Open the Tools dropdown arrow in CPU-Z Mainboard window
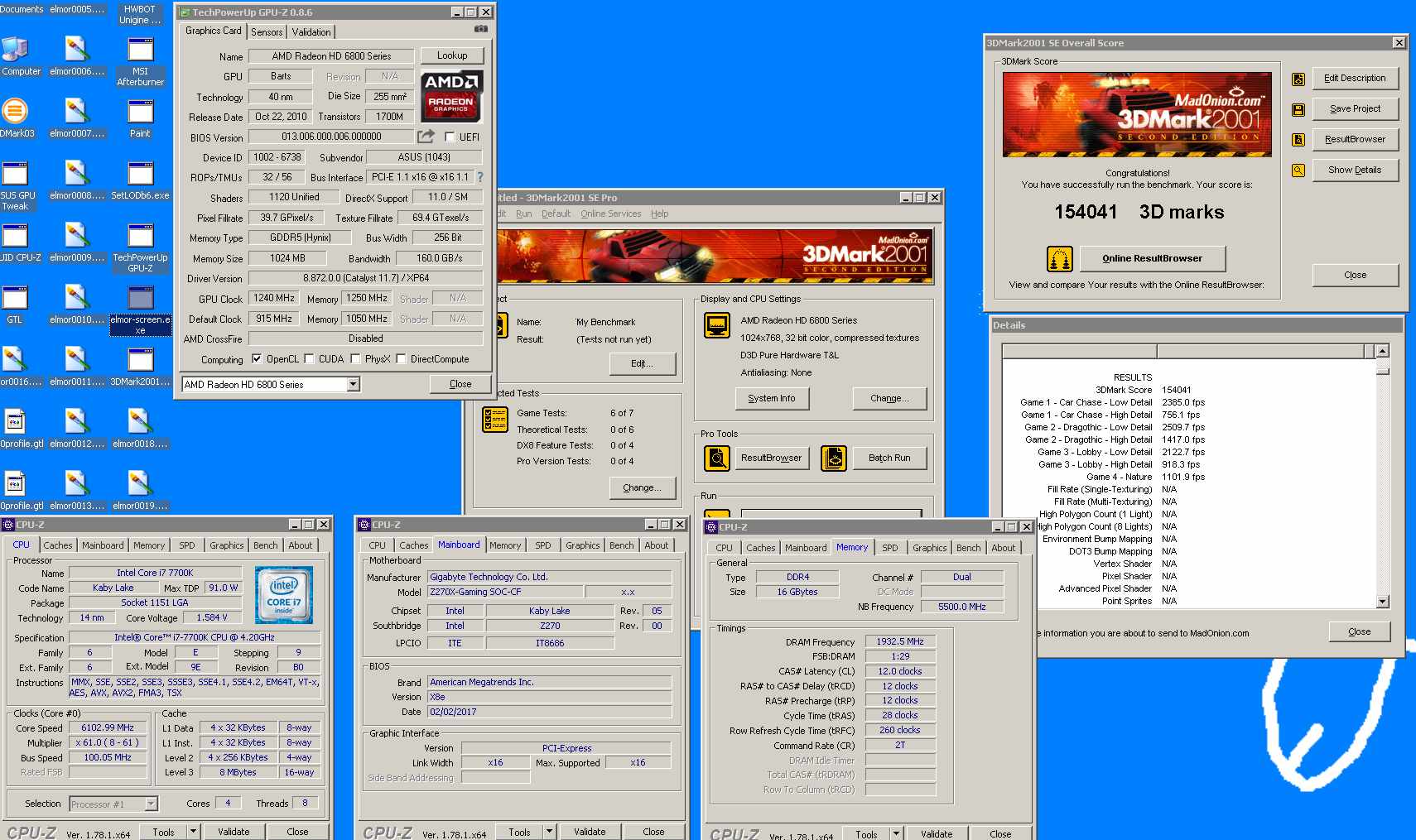 click(x=549, y=832)
